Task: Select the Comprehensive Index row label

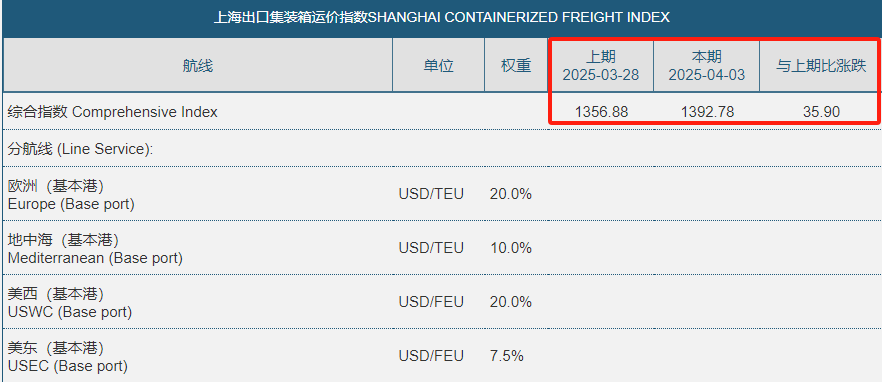Action: tap(112, 112)
